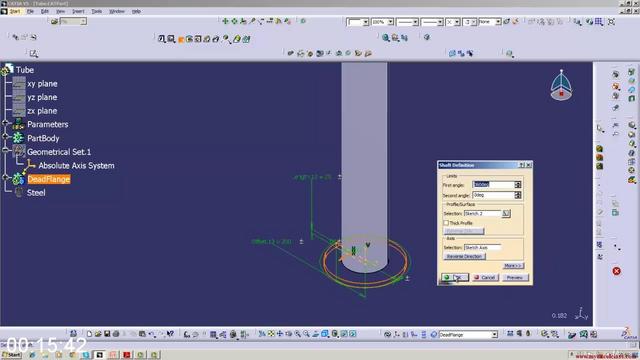This screenshot has width=640, height=360.
Task: Click the Painter icon after the layer dropdown
Action: [507, 21]
